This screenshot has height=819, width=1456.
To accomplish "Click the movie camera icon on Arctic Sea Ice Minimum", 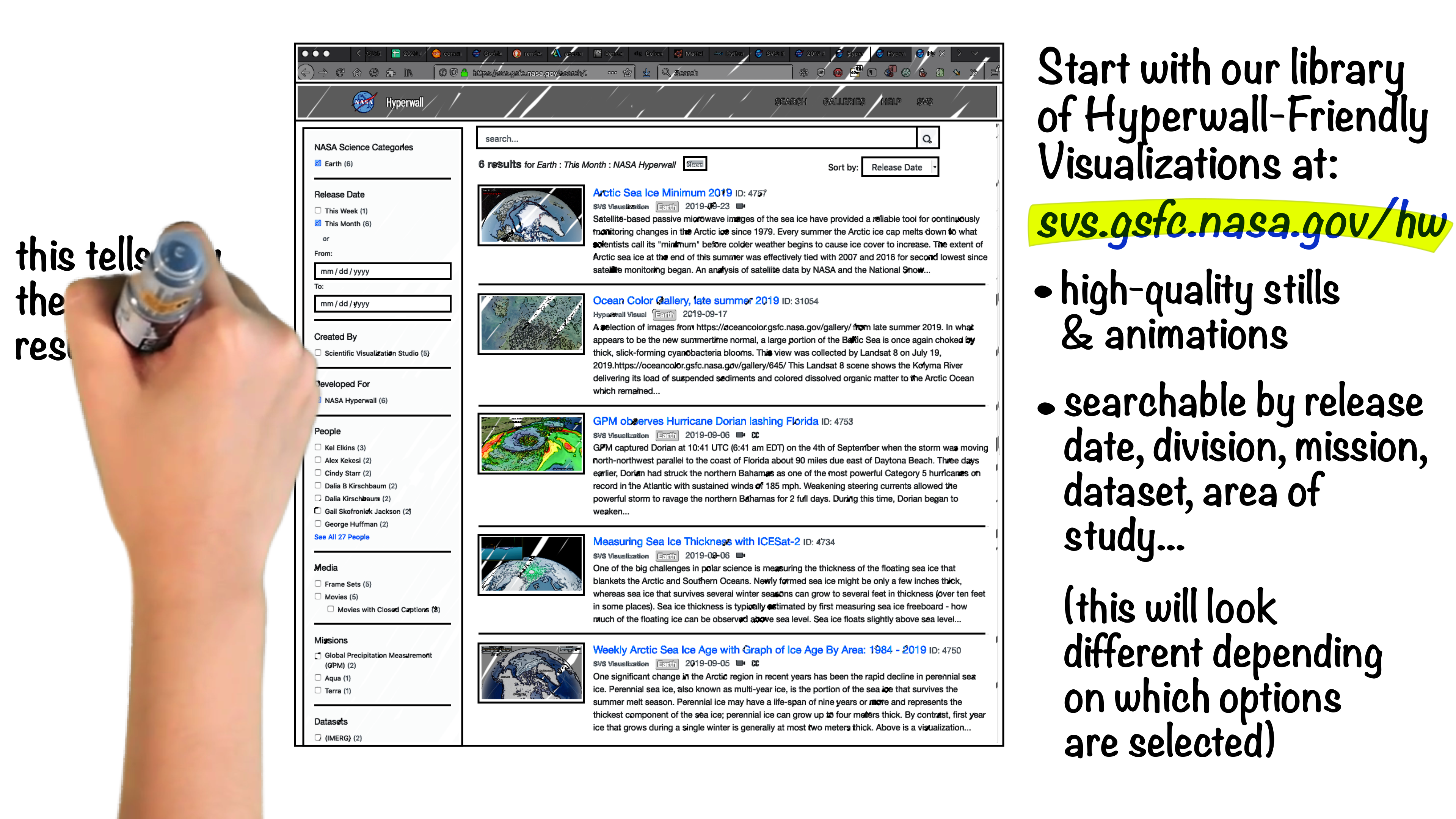I will click(x=741, y=206).
